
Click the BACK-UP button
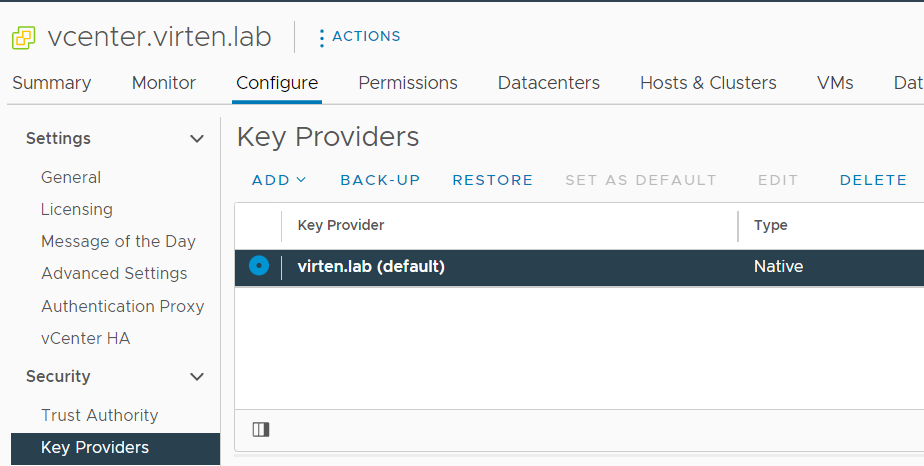(x=380, y=180)
